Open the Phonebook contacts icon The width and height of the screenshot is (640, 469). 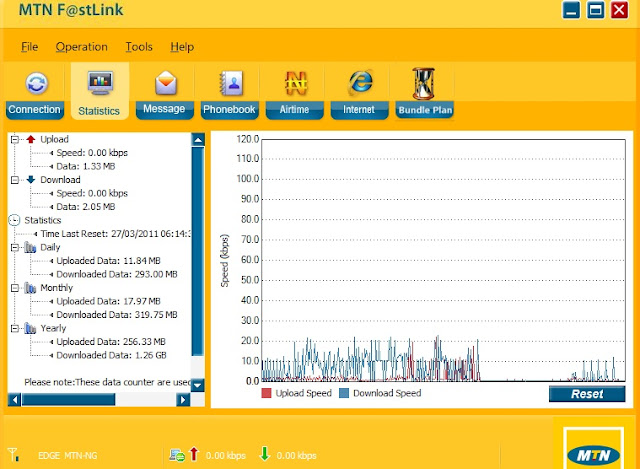tap(231, 83)
